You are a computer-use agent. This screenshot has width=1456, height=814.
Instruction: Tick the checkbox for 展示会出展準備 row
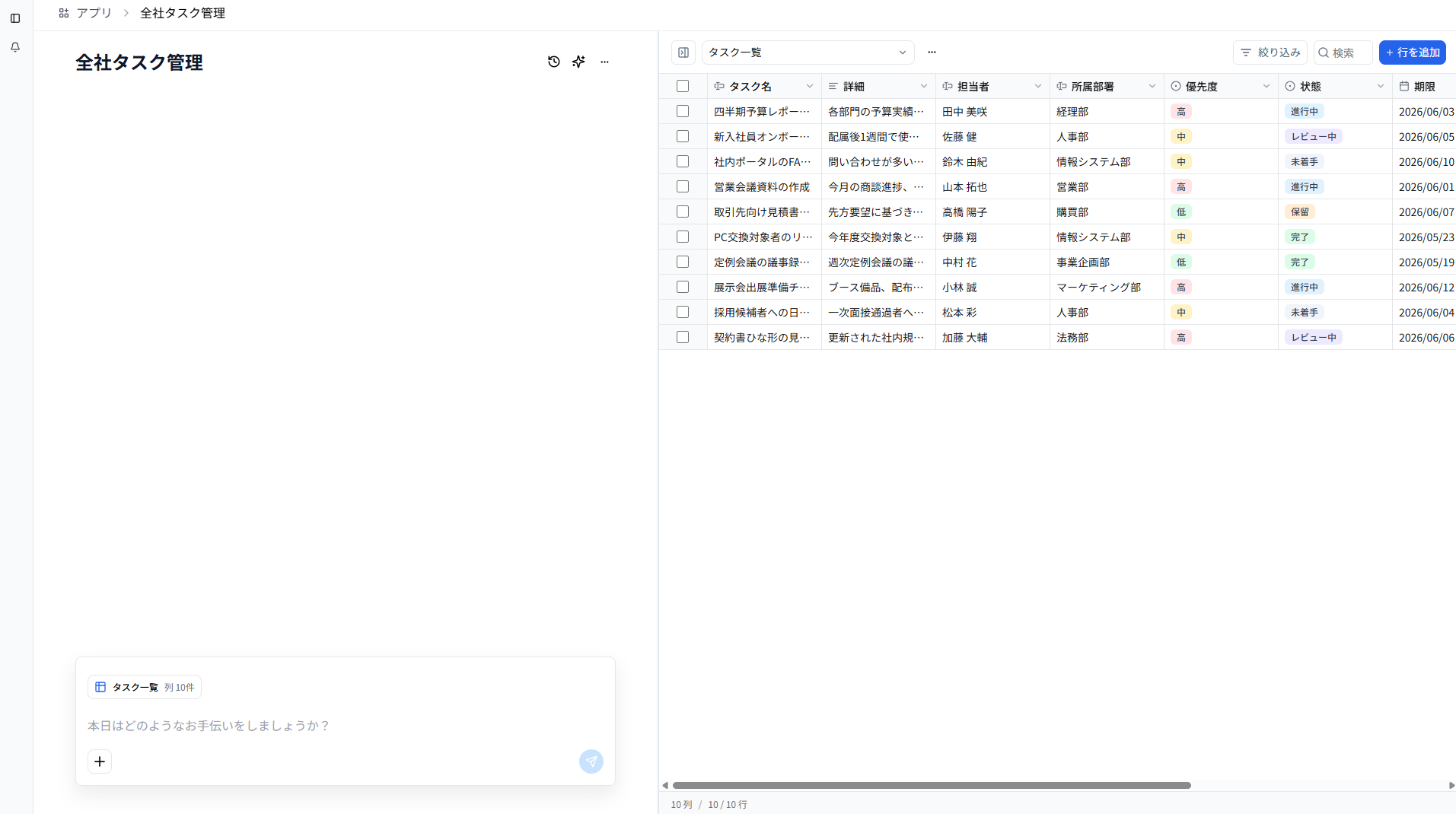683,287
